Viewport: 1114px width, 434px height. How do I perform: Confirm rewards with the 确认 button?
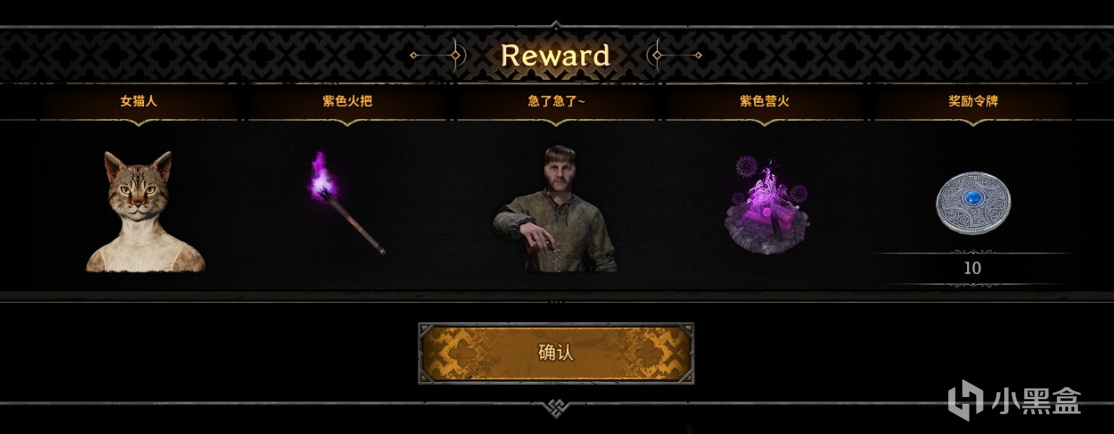[556, 353]
